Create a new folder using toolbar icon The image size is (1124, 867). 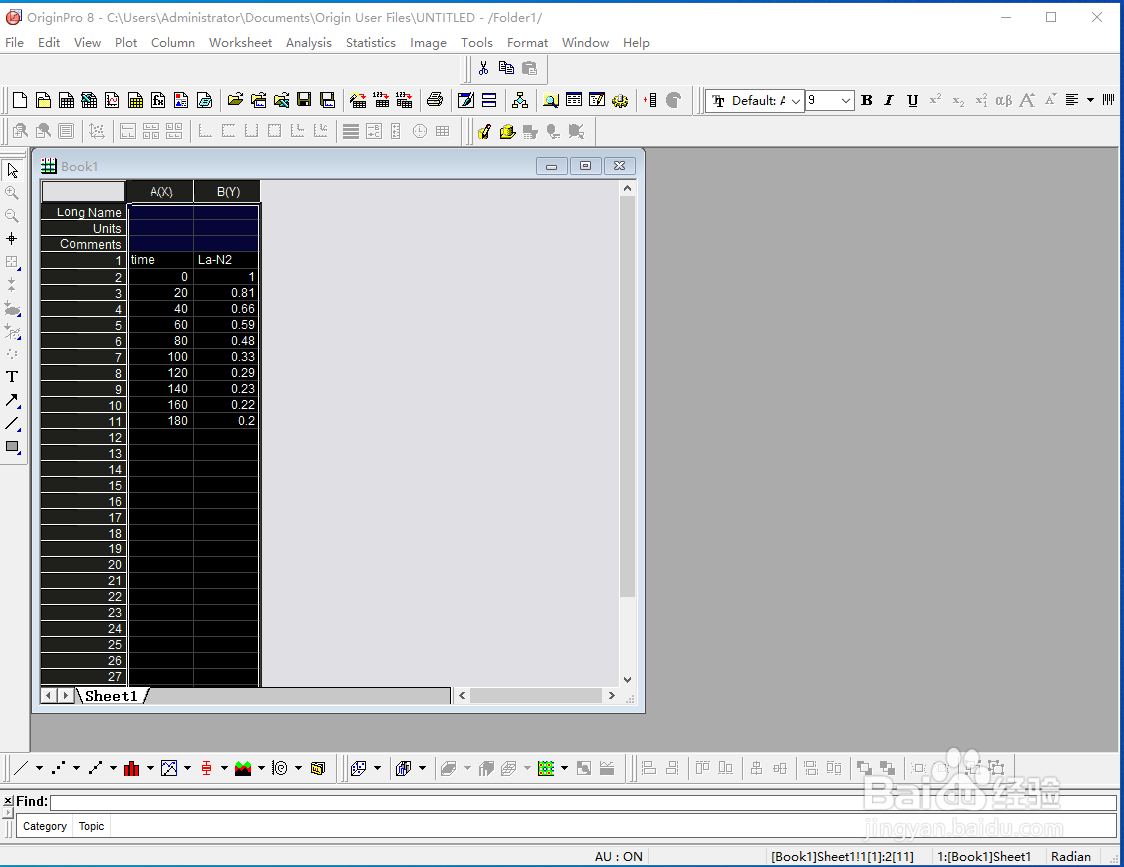coord(43,100)
